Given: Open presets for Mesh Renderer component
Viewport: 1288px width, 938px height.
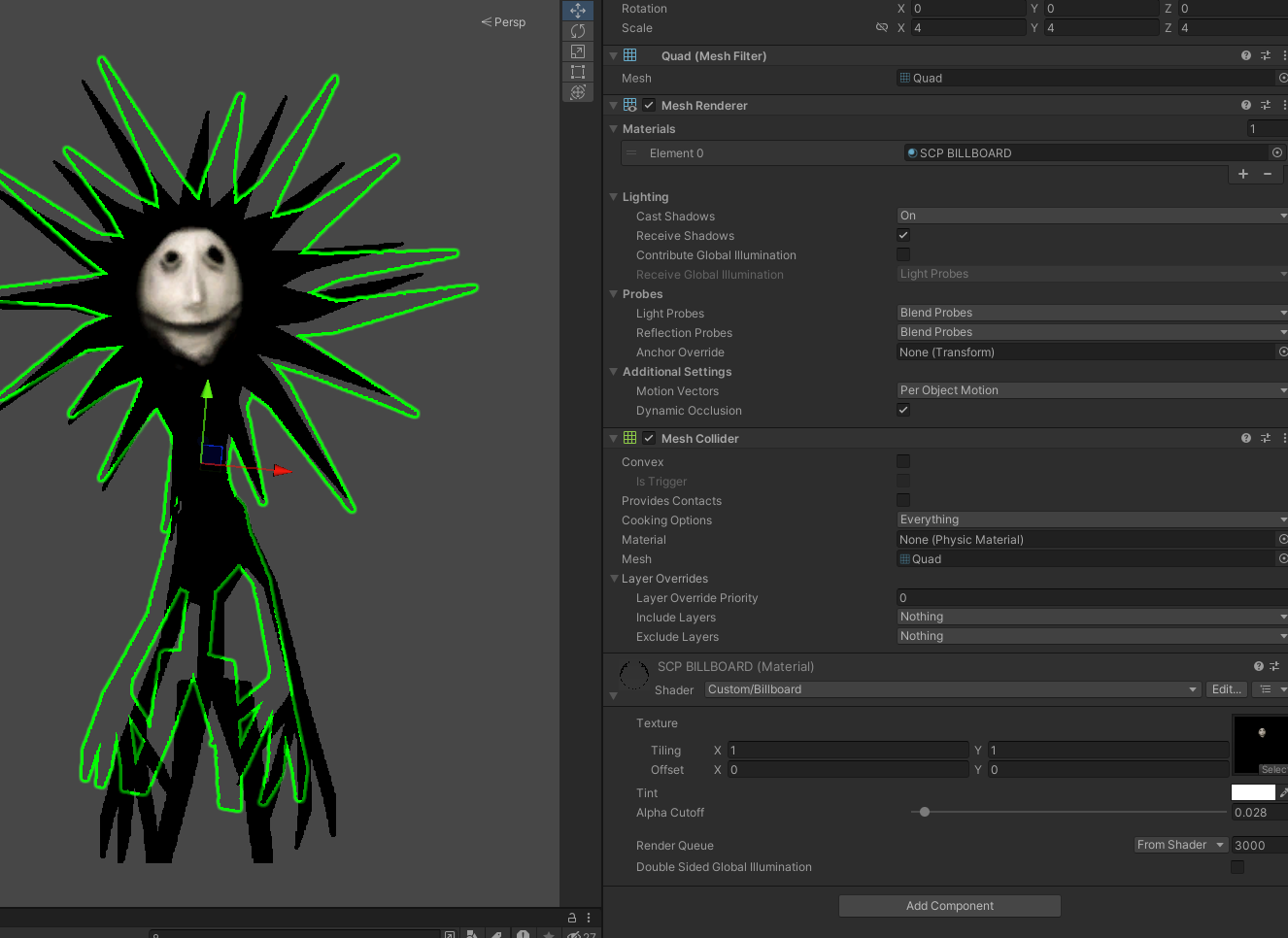Looking at the screenshot, I should (1266, 105).
